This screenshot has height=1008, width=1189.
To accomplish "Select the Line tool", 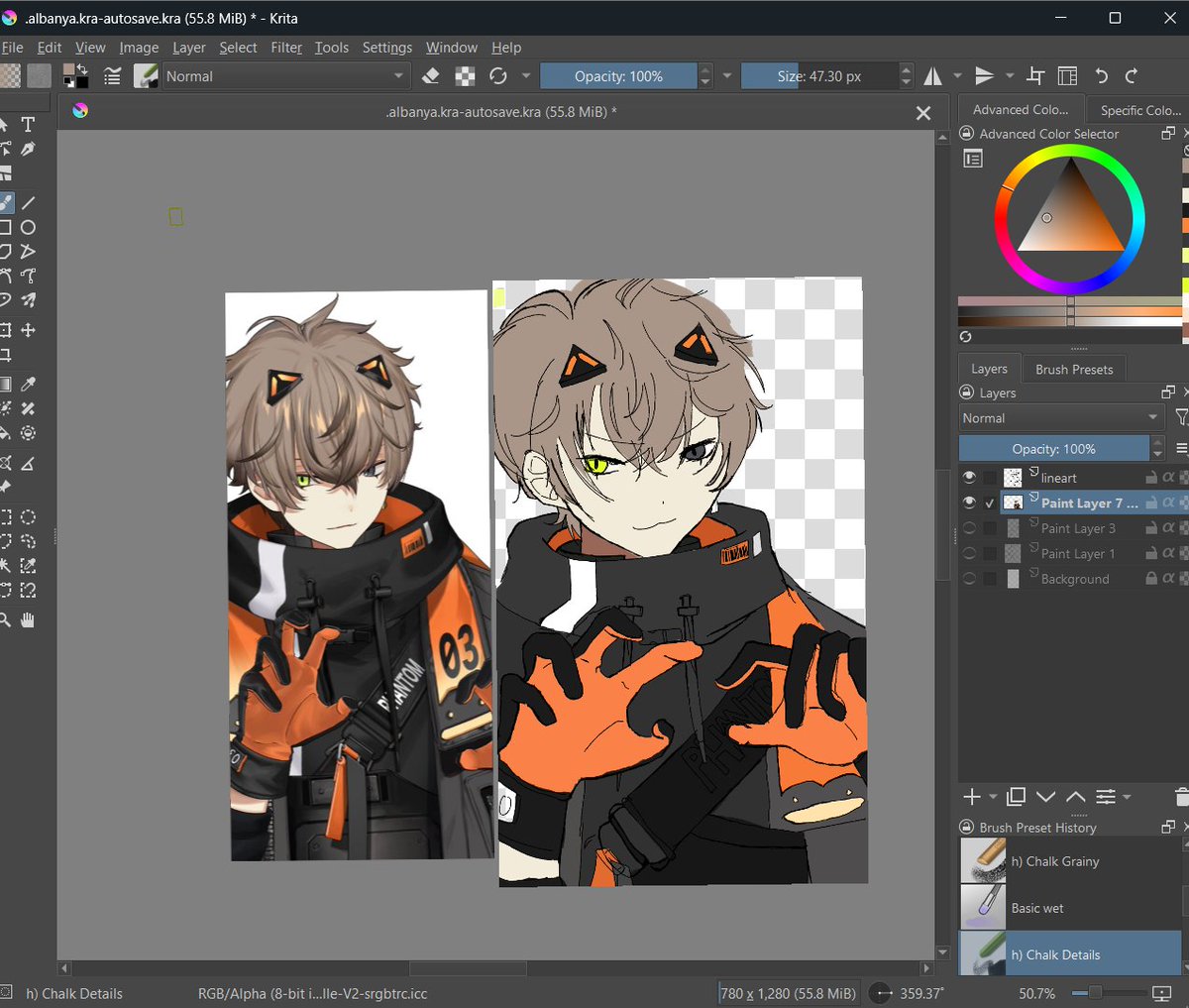I will point(28,202).
